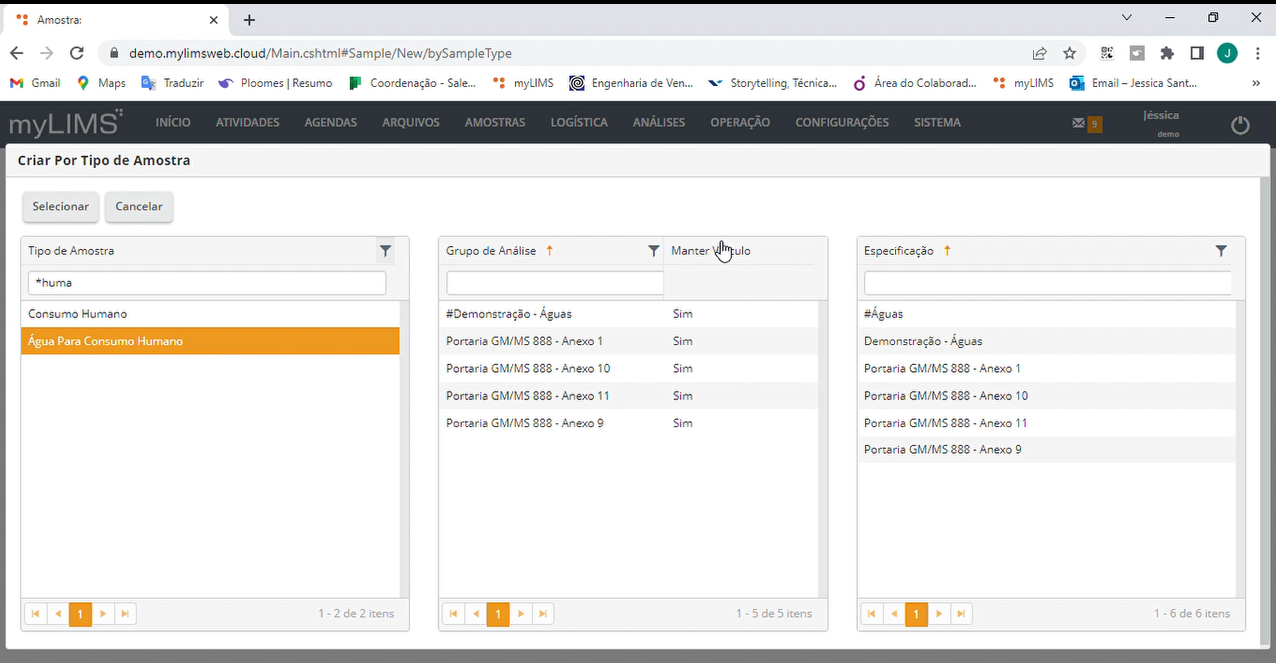1276x663 pixels.
Task: Open the Gmail bookmark
Action: coord(36,83)
